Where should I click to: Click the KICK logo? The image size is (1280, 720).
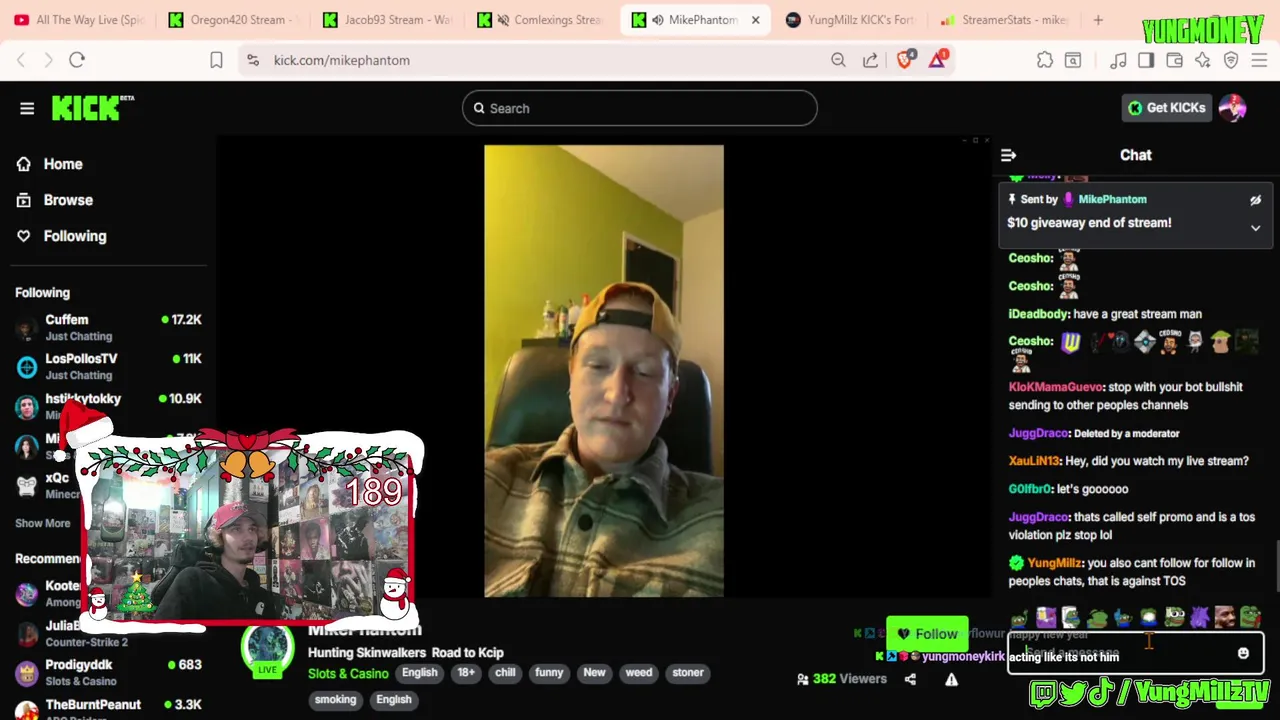(92, 108)
